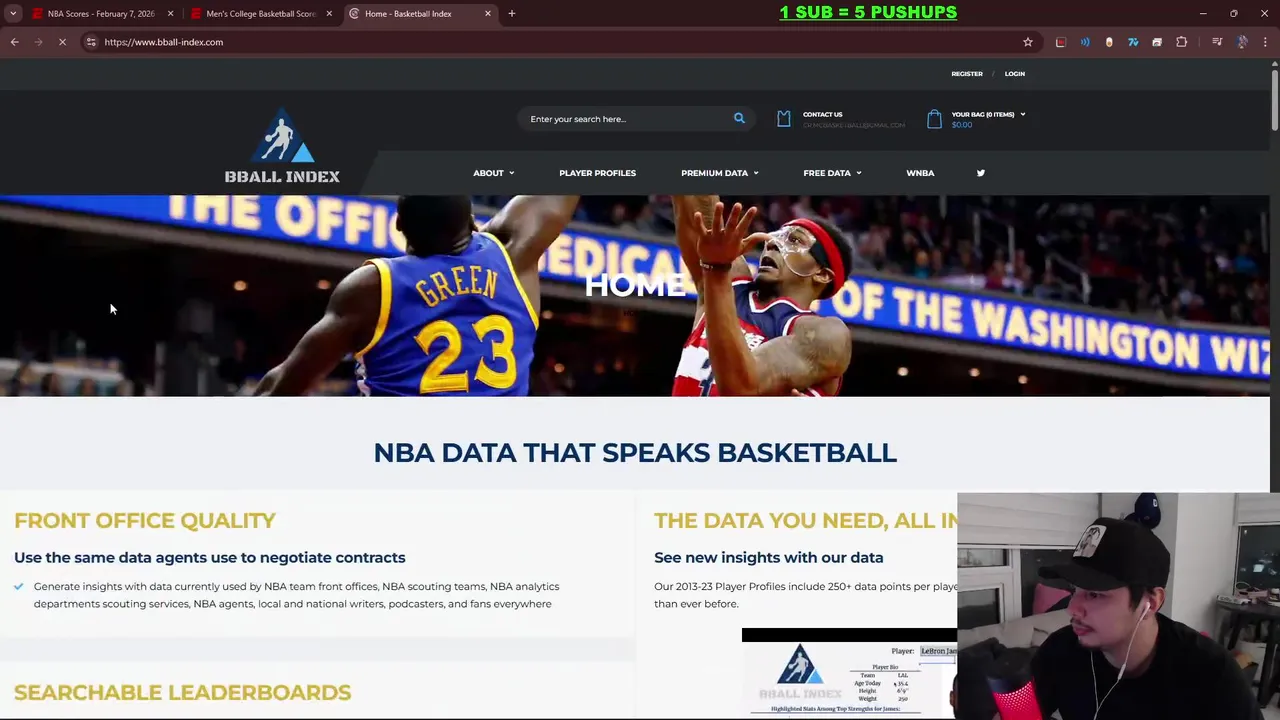Open the Twitter bird icon link
This screenshot has height=720, width=1280.
click(x=981, y=173)
